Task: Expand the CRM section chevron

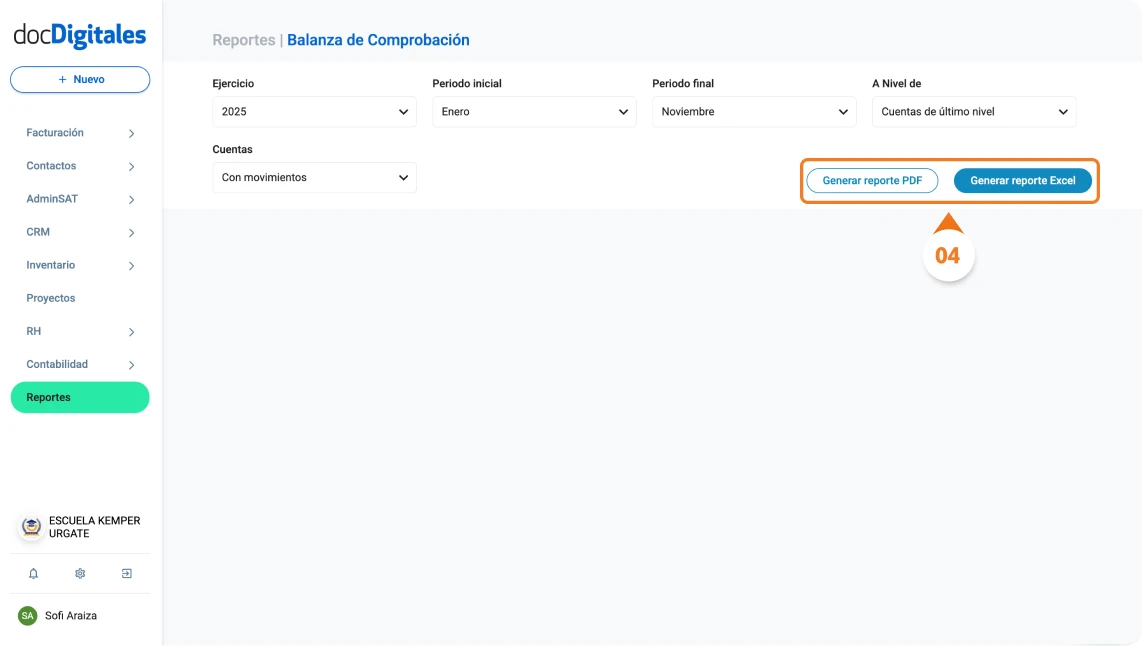Action: coord(131,231)
